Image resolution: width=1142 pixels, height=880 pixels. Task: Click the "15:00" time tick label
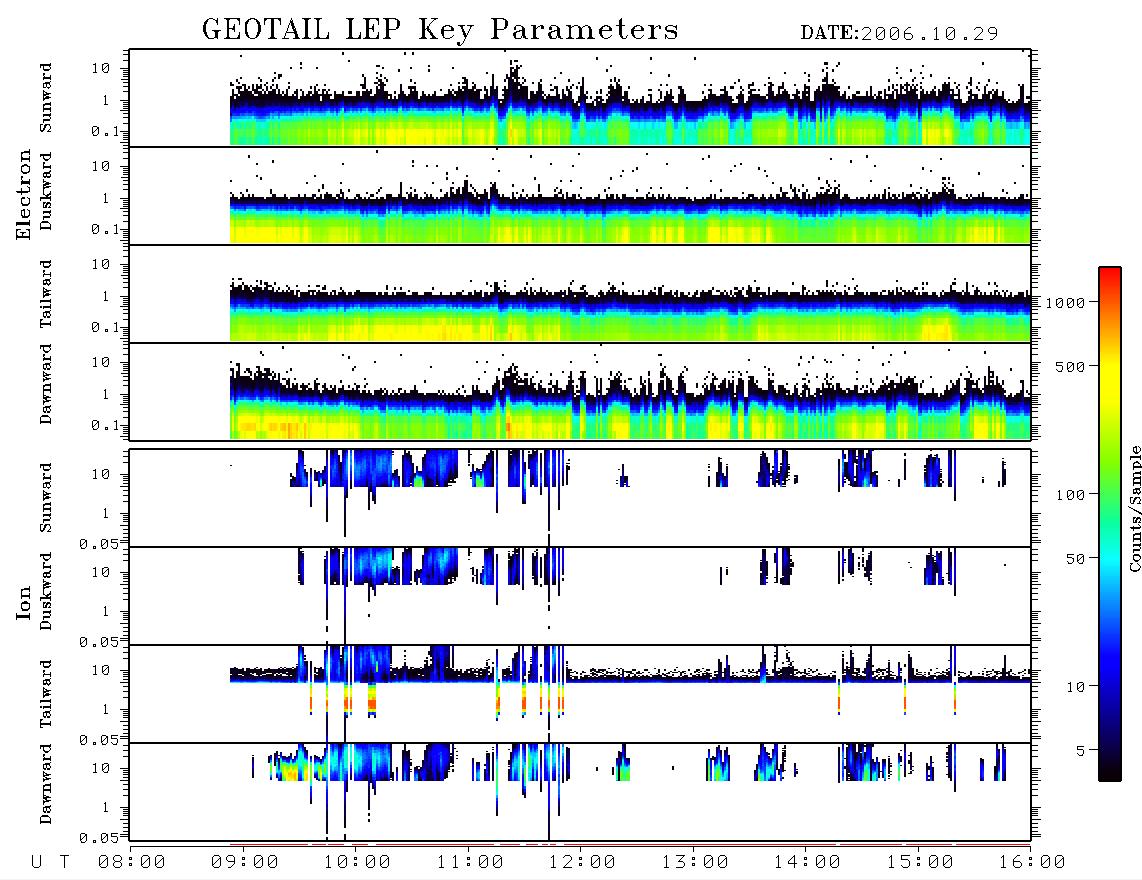920,863
